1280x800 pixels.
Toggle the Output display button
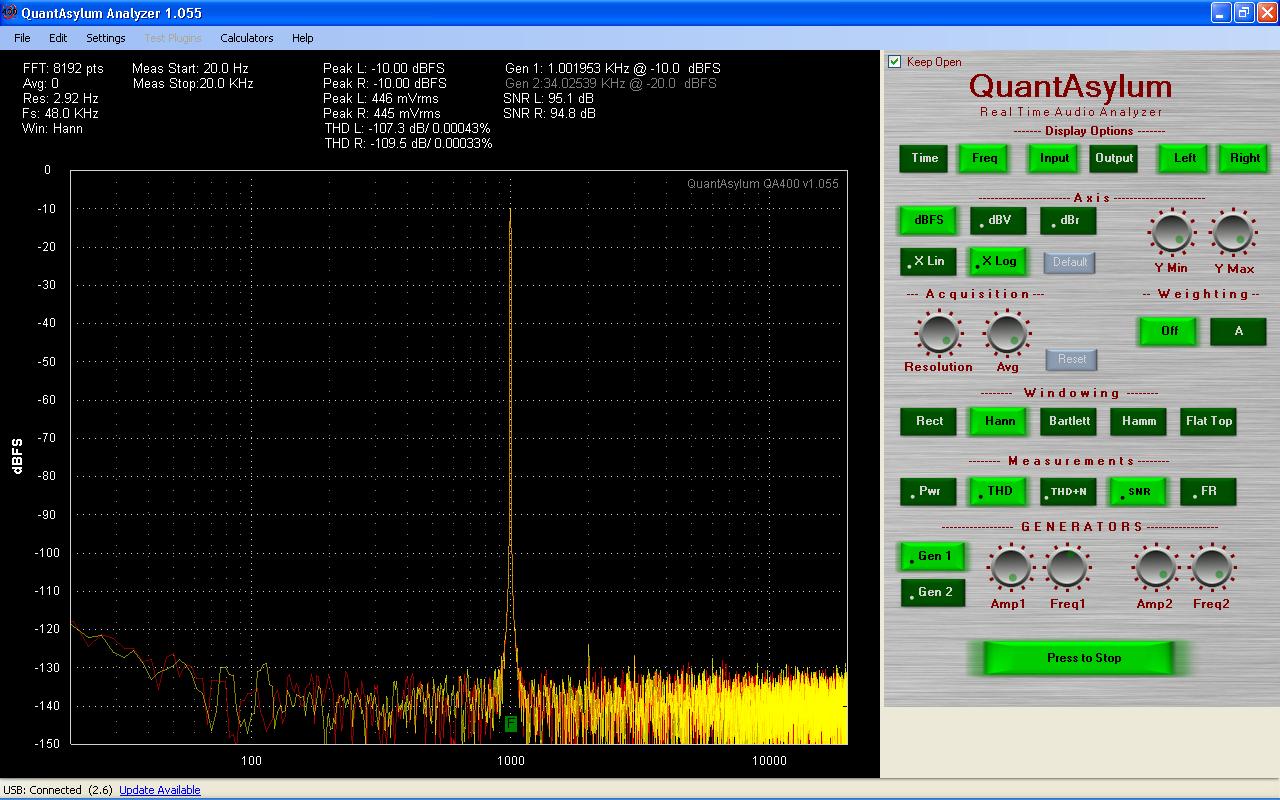1114,158
